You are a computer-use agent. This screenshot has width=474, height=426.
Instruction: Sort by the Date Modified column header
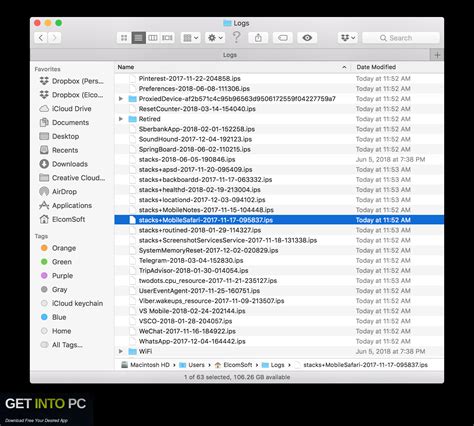376,67
